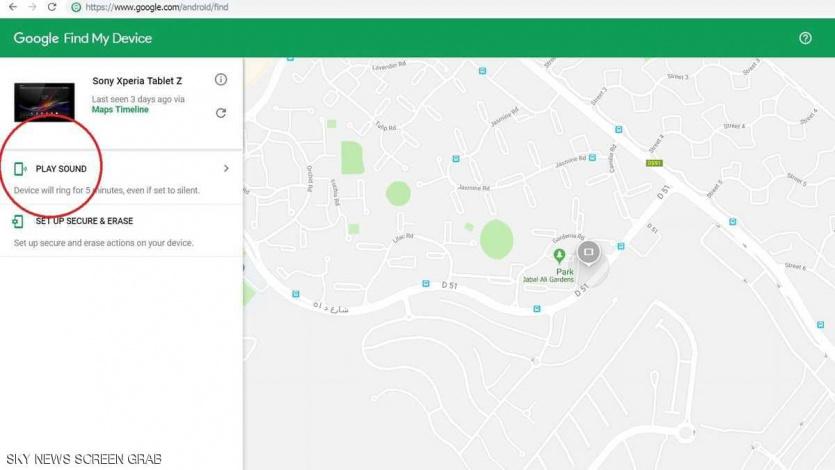The image size is (835, 470).
Task: Select the PLAY SOUND option
Action: [61, 169]
